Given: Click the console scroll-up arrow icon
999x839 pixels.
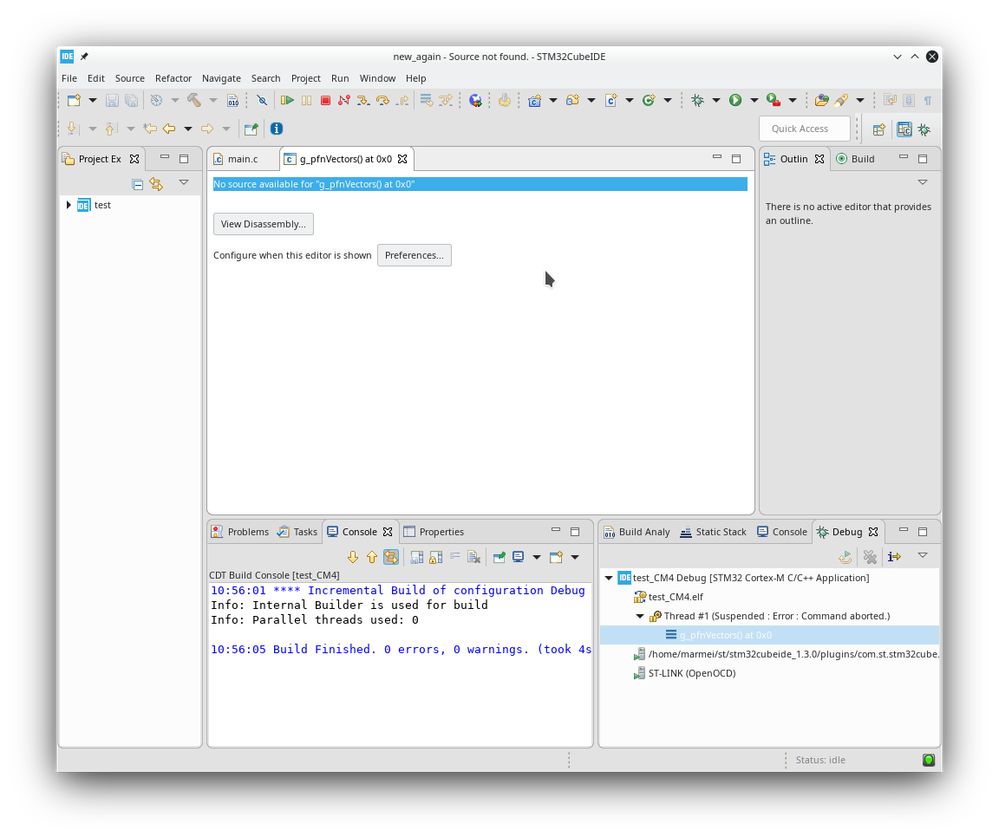Looking at the screenshot, I should (372, 557).
